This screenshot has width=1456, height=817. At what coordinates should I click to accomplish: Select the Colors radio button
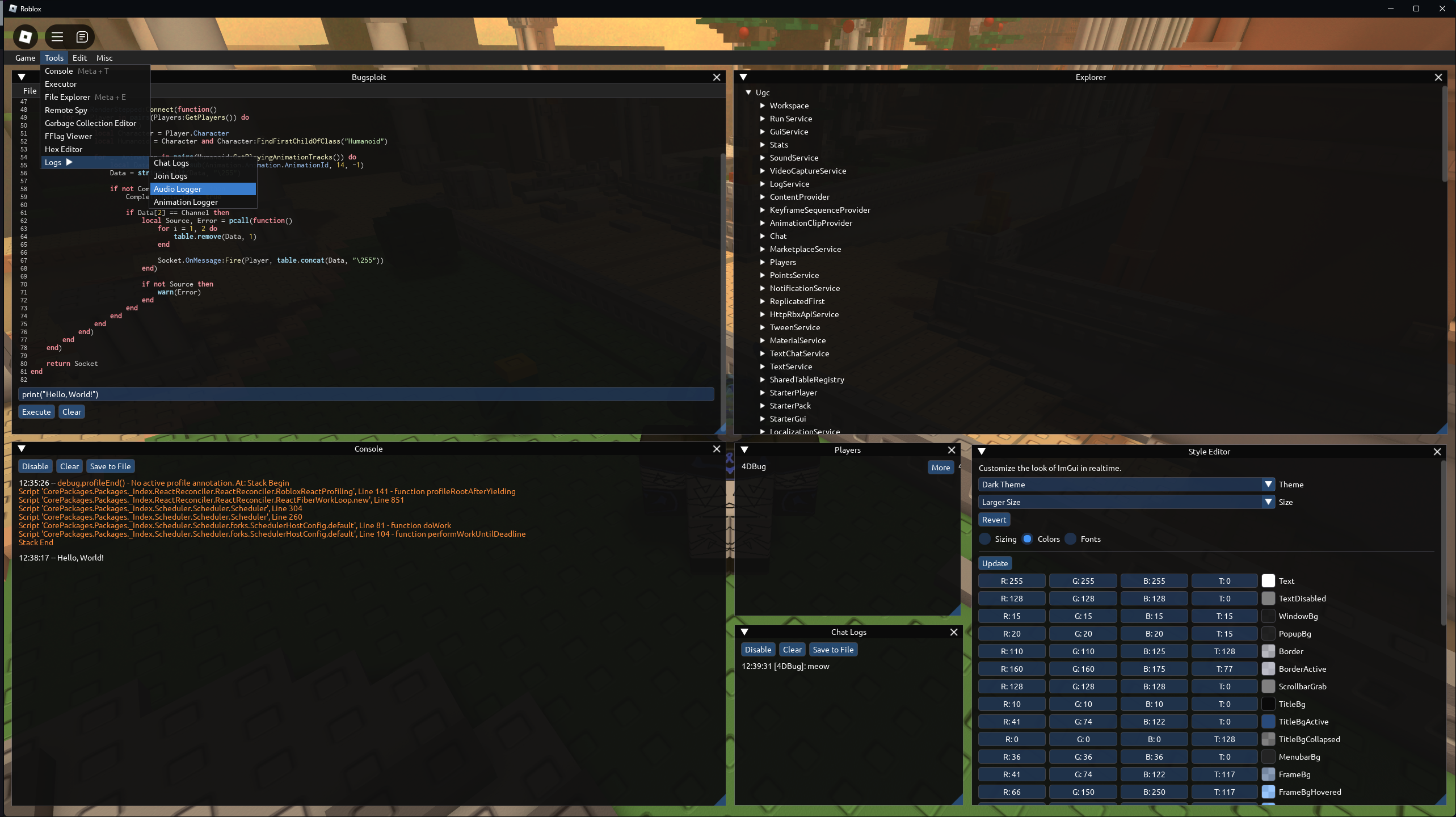1028,539
